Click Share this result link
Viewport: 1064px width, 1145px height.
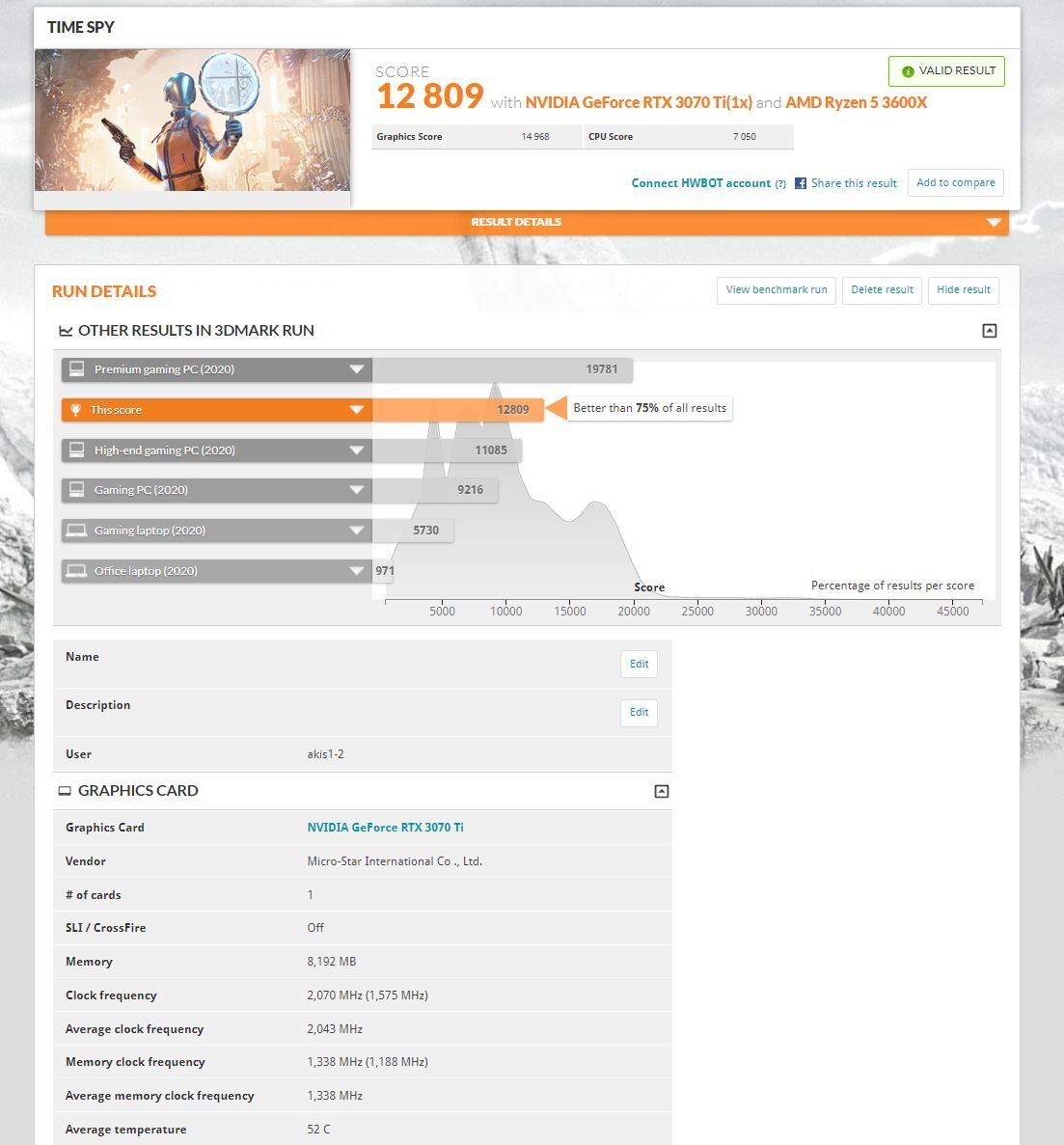click(854, 183)
